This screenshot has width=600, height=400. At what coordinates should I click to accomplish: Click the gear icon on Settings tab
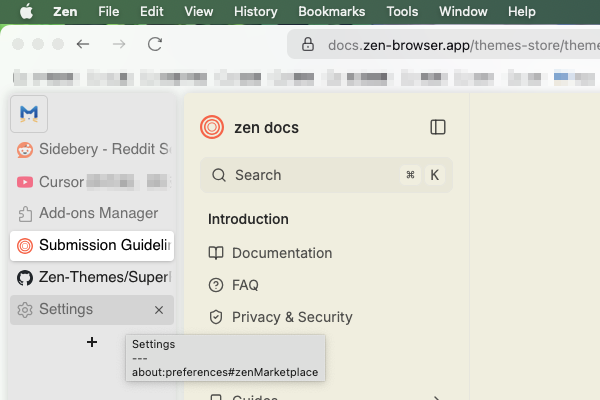point(25,310)
